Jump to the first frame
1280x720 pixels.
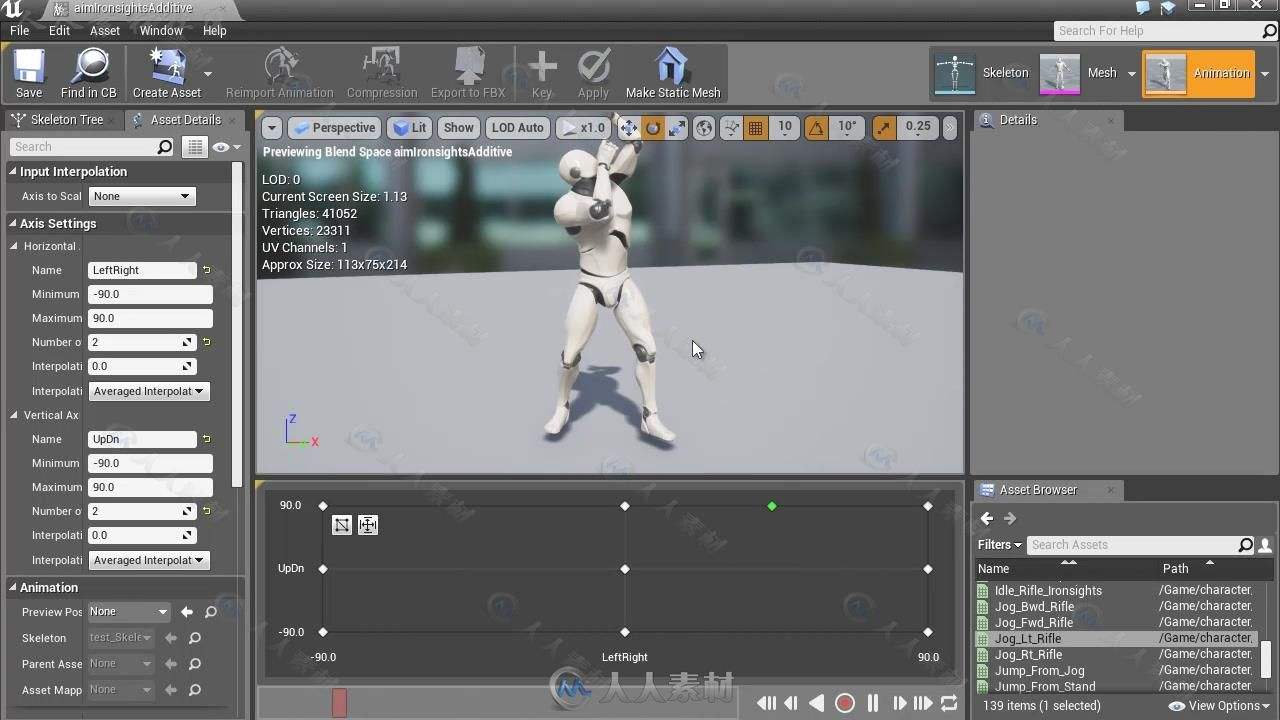click(x=765, y=703)
